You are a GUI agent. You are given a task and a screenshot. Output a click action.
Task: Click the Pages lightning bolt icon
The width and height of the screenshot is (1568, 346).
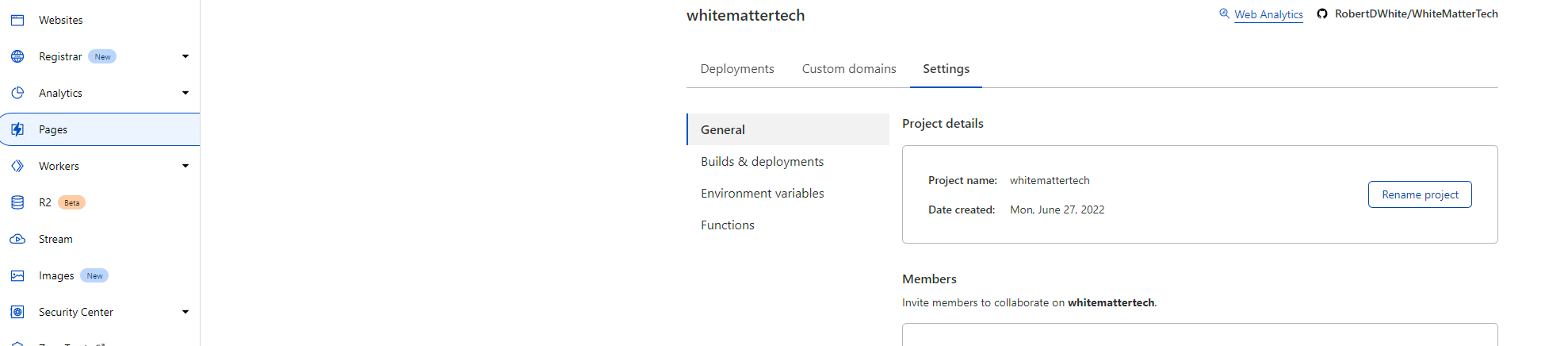(x=17, y=129)
